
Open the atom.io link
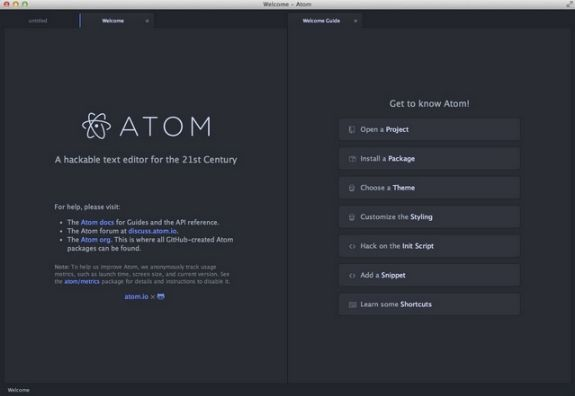click(136, 296)
